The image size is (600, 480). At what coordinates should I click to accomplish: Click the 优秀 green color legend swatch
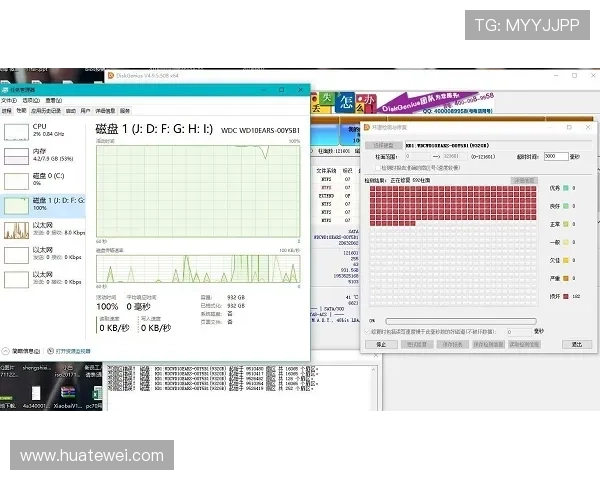point(564,188)
